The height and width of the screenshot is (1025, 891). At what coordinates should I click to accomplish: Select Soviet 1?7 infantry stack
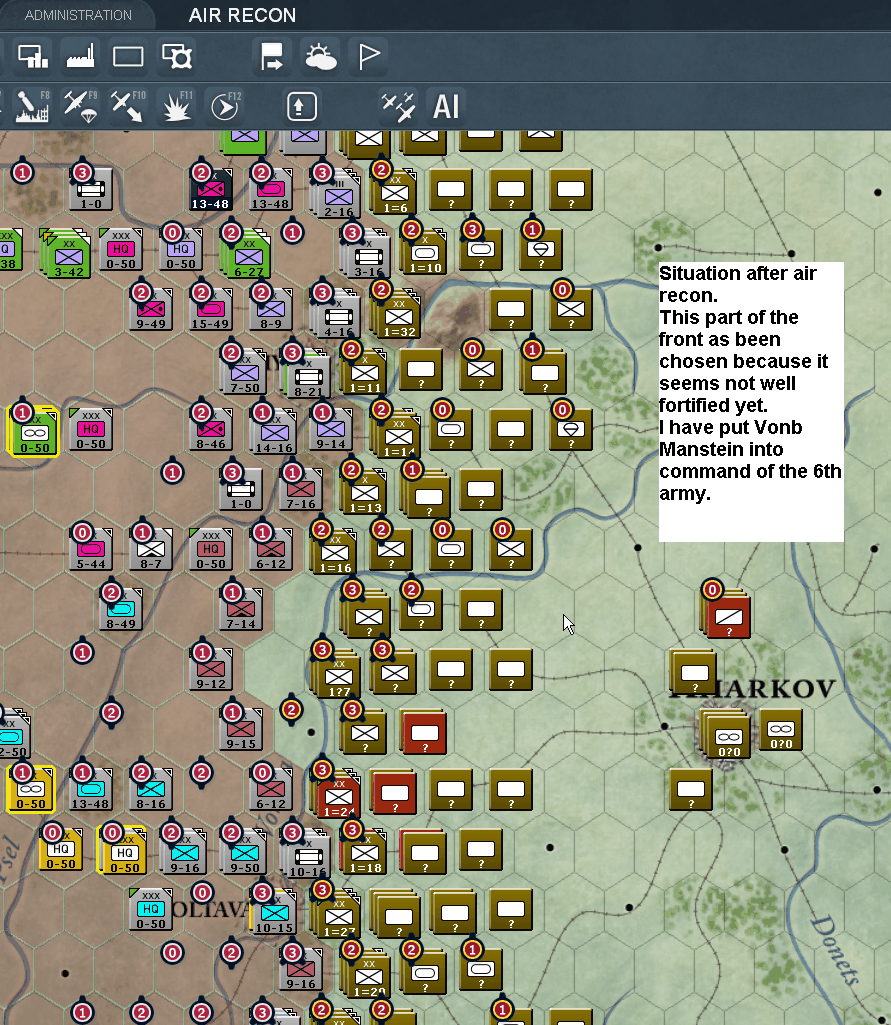(336, 674)
